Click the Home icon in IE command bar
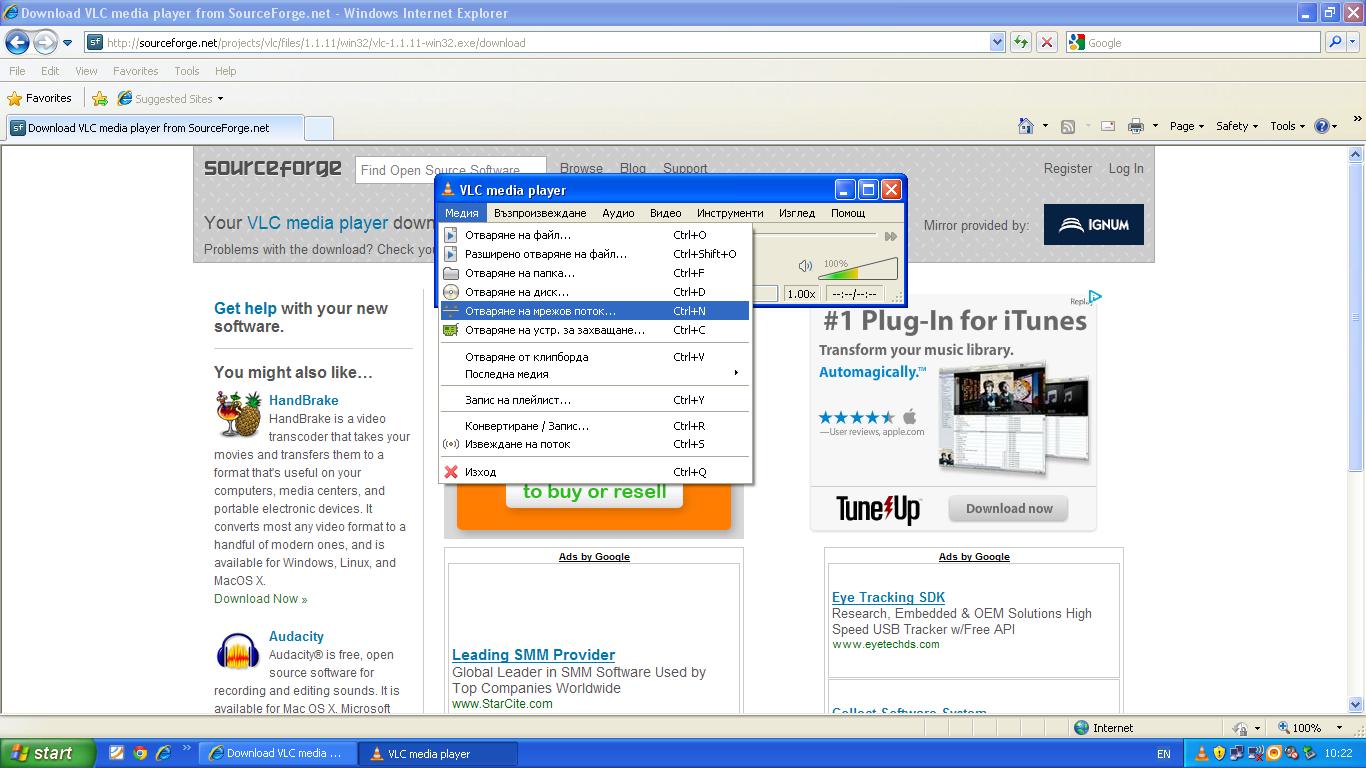This screenshot has width=1366, height=768. (1025, 126)
